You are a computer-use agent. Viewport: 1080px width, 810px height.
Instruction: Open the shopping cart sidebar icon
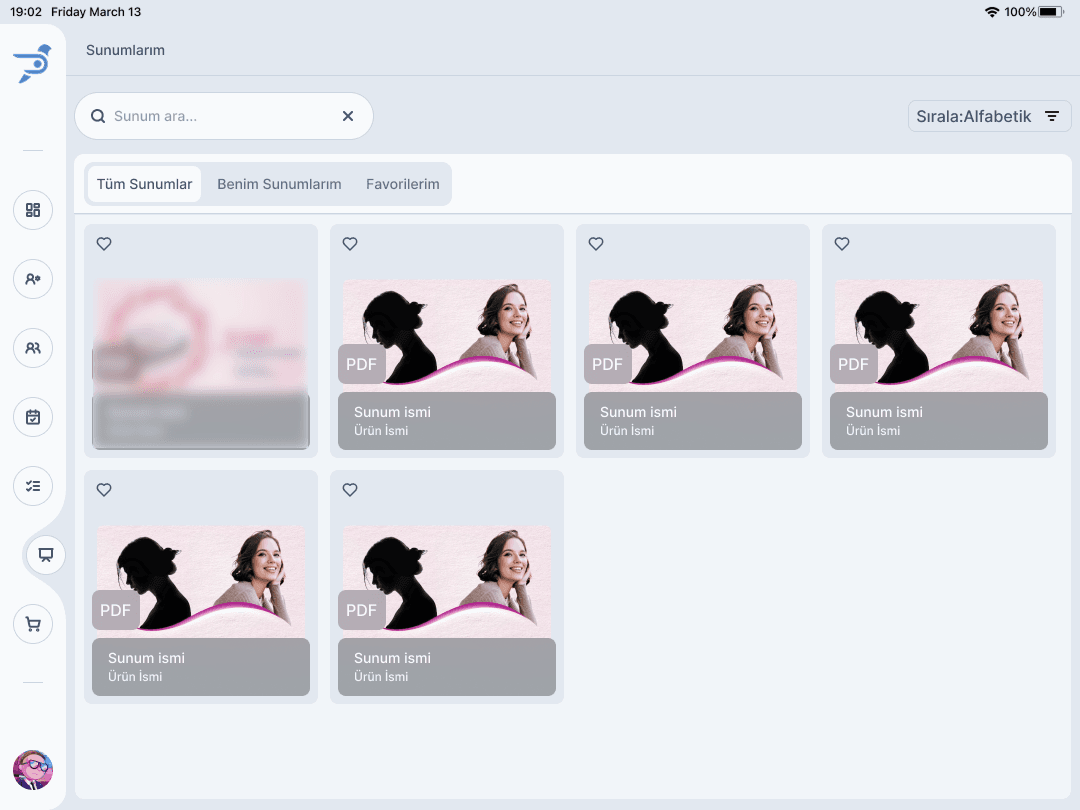[x=33, y=624]
